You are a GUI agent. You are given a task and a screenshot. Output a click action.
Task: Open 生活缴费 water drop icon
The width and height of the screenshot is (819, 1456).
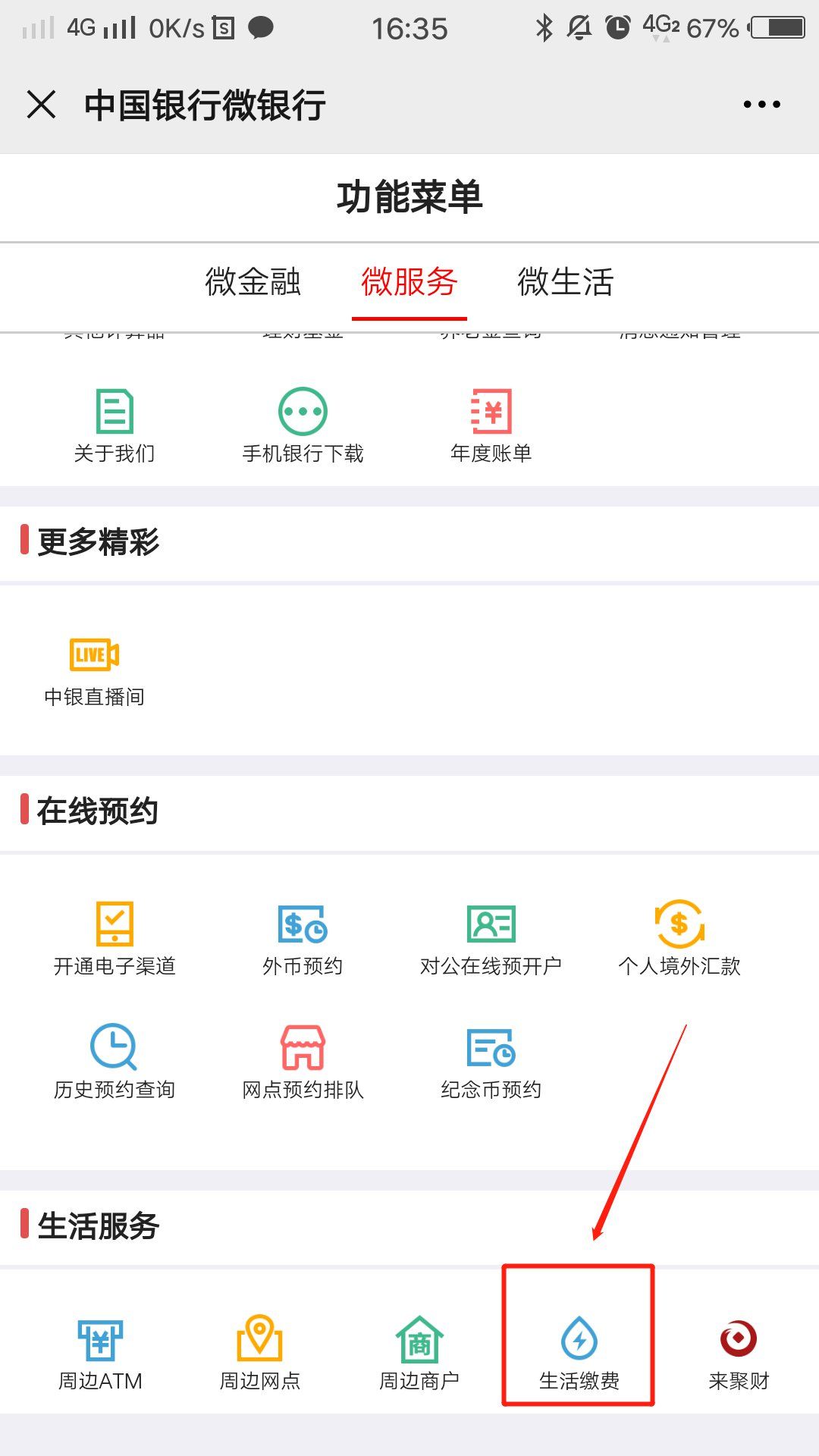pos(579,1338)
